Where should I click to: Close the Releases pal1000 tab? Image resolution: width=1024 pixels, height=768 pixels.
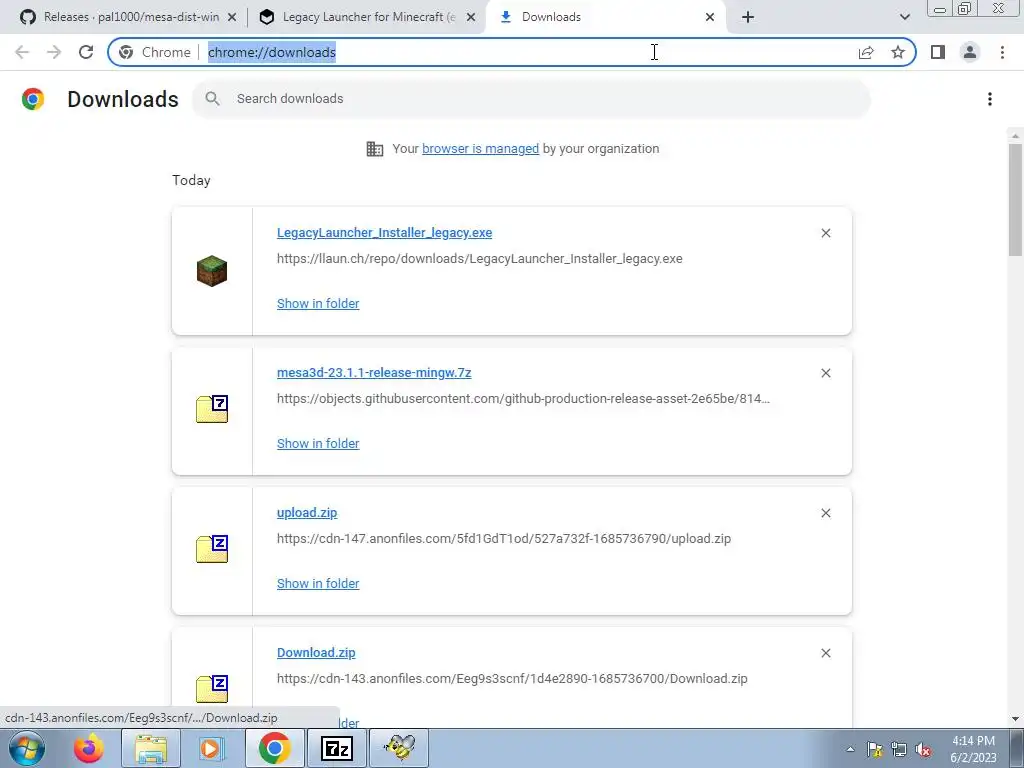click(232, 17)
